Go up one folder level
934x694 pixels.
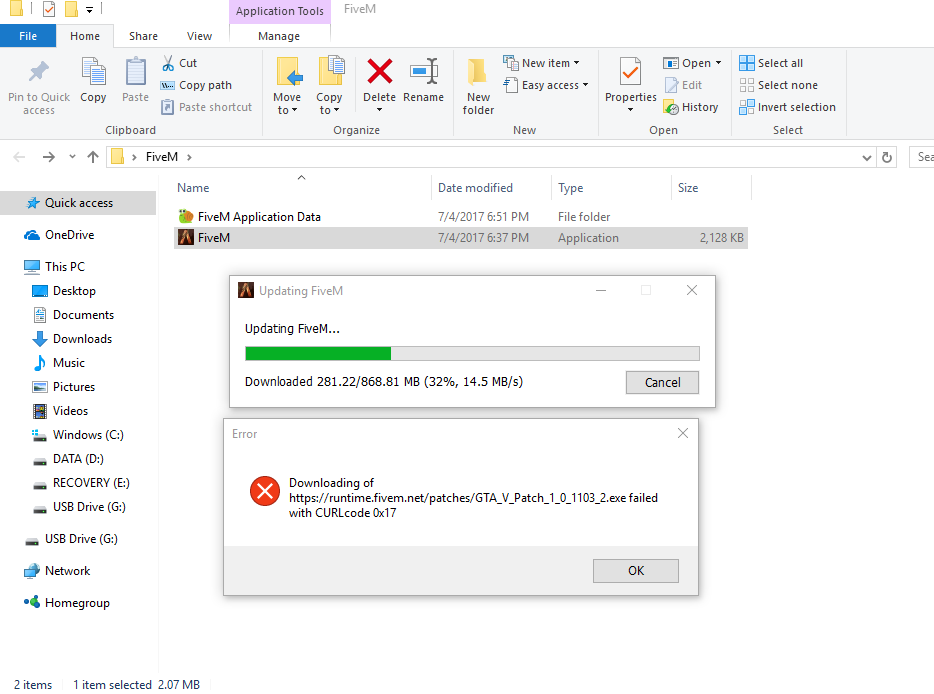92,157
